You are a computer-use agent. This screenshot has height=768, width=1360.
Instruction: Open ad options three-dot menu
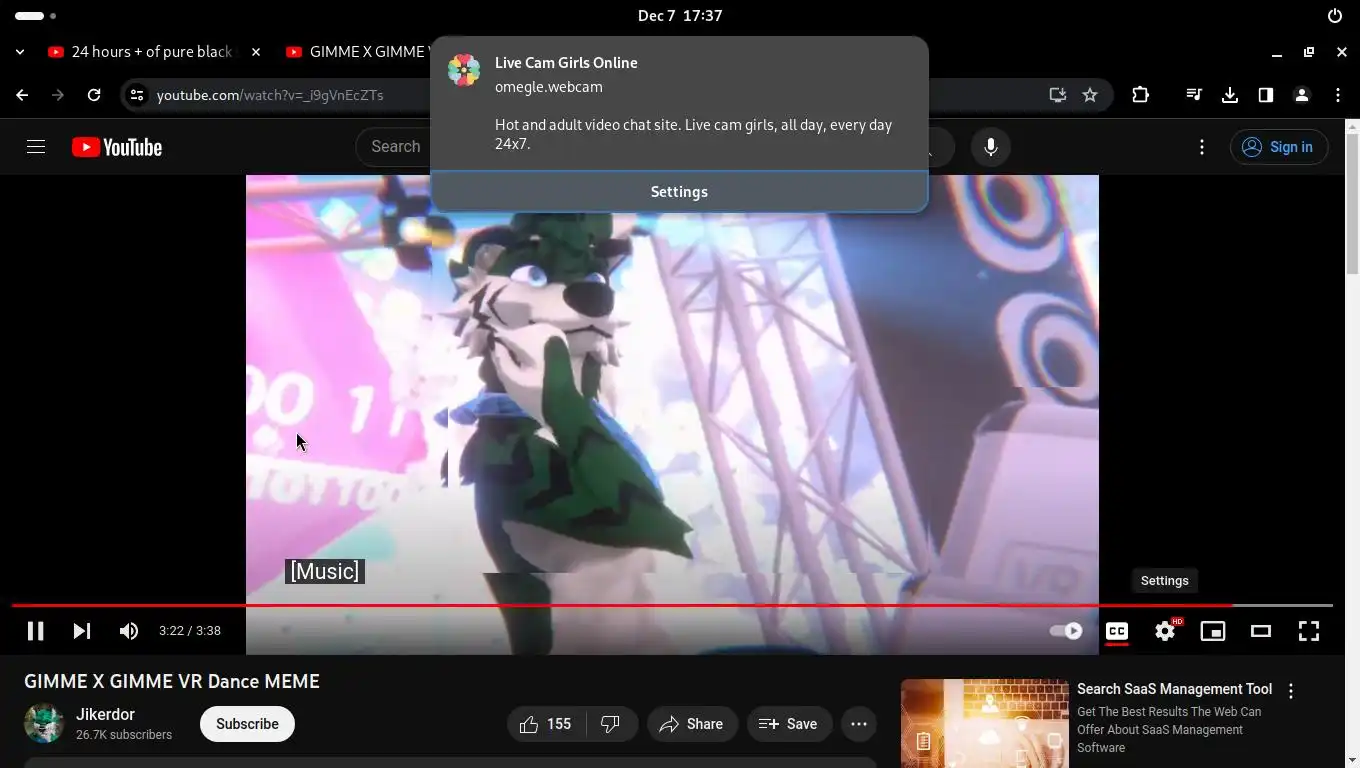click(1291, 691)
